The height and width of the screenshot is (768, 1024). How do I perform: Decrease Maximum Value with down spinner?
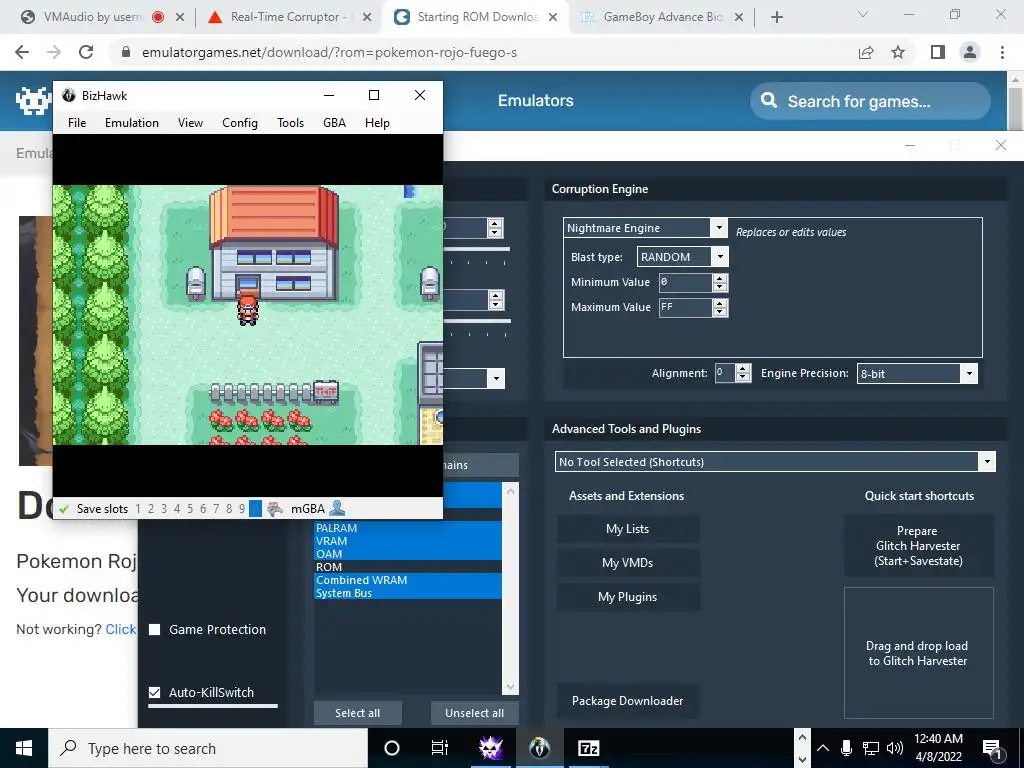[x=720, y=312]
